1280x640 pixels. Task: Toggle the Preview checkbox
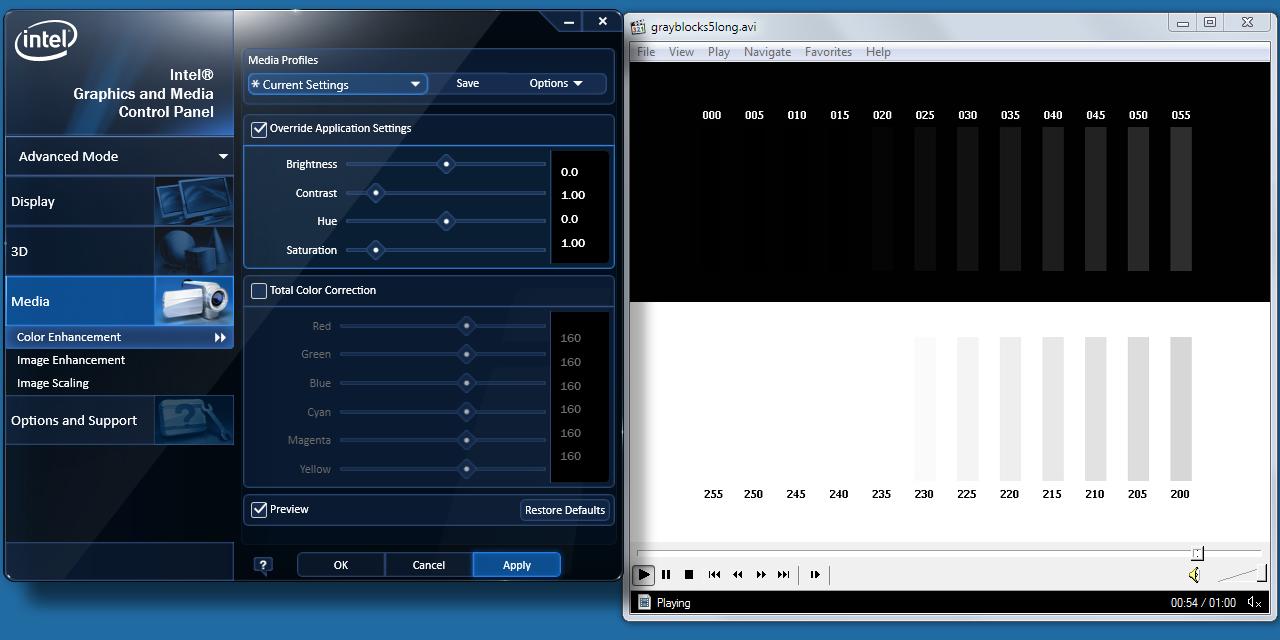(259, 509)
